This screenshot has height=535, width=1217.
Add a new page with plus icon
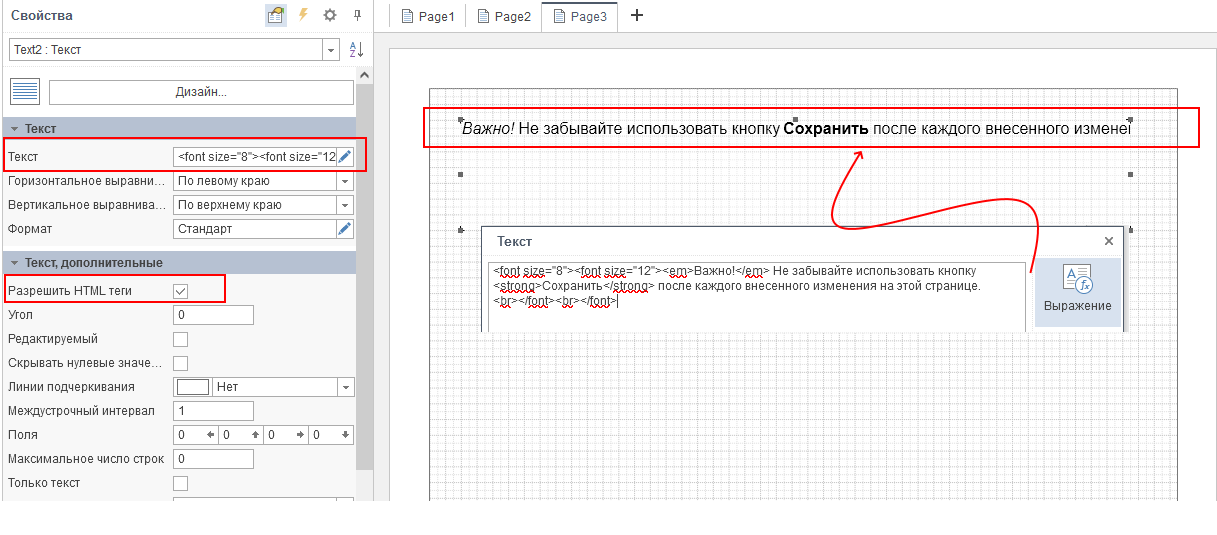pos(637,16)
